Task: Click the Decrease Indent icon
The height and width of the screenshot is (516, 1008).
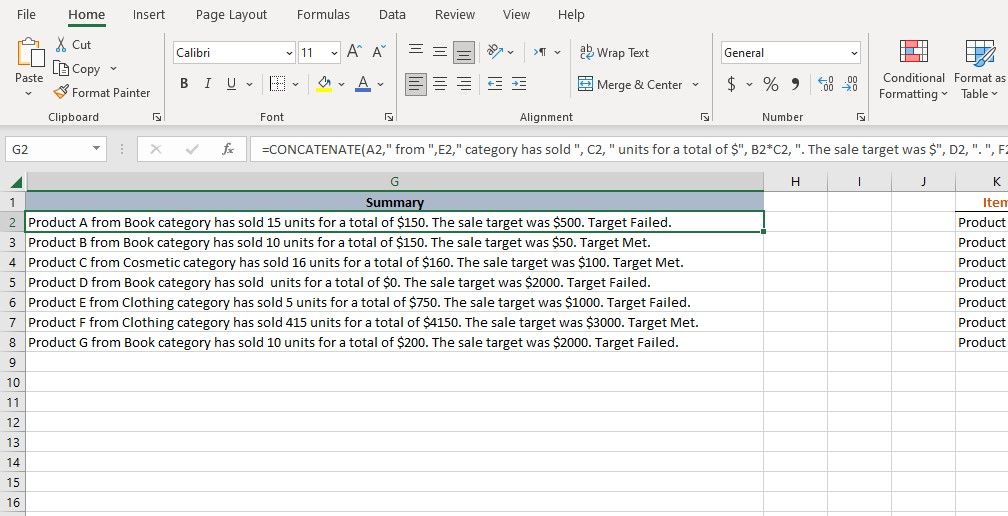Action: tap(494, 84)
